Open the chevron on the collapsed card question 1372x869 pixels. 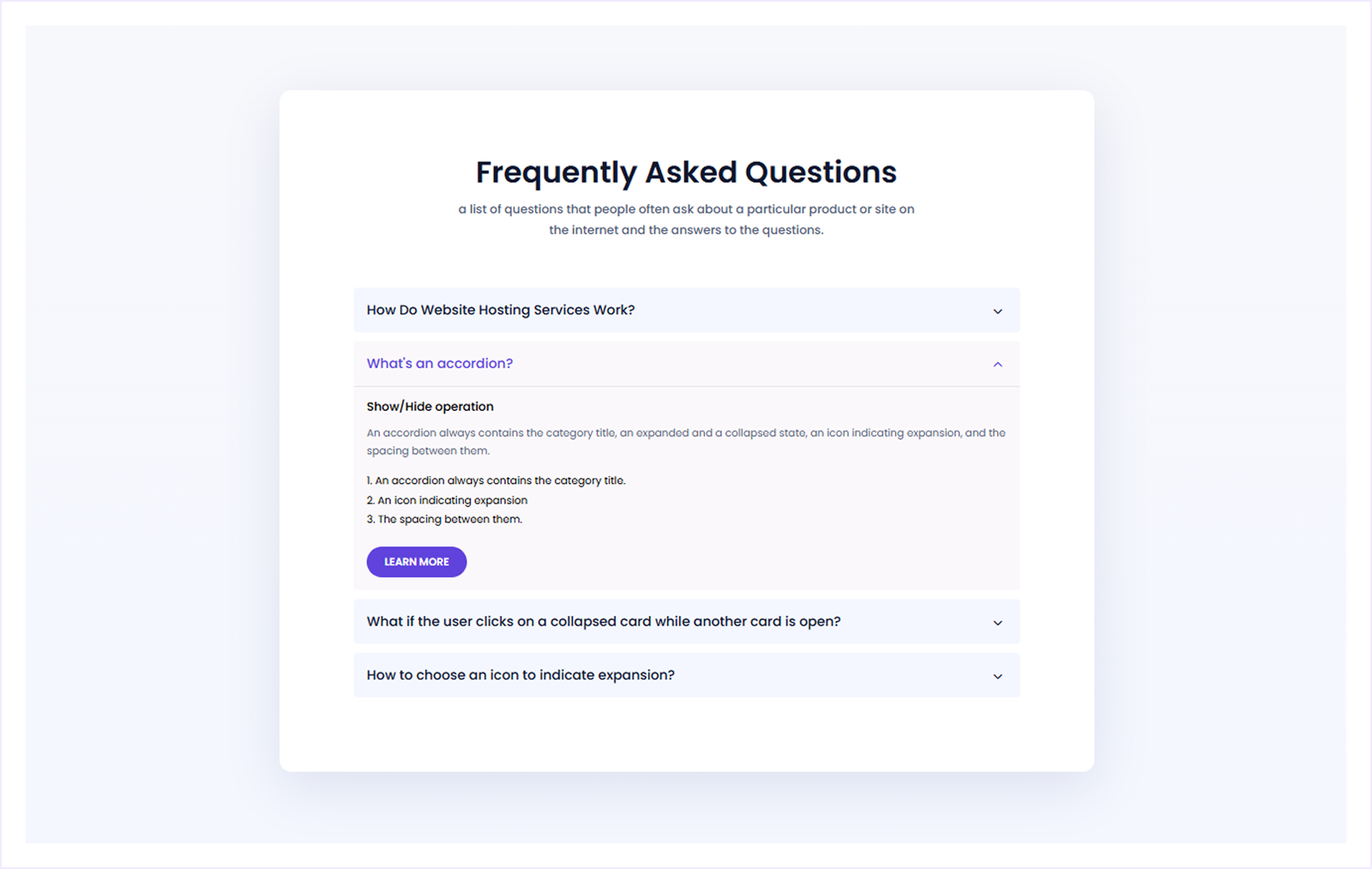click(x=997, y=622)
